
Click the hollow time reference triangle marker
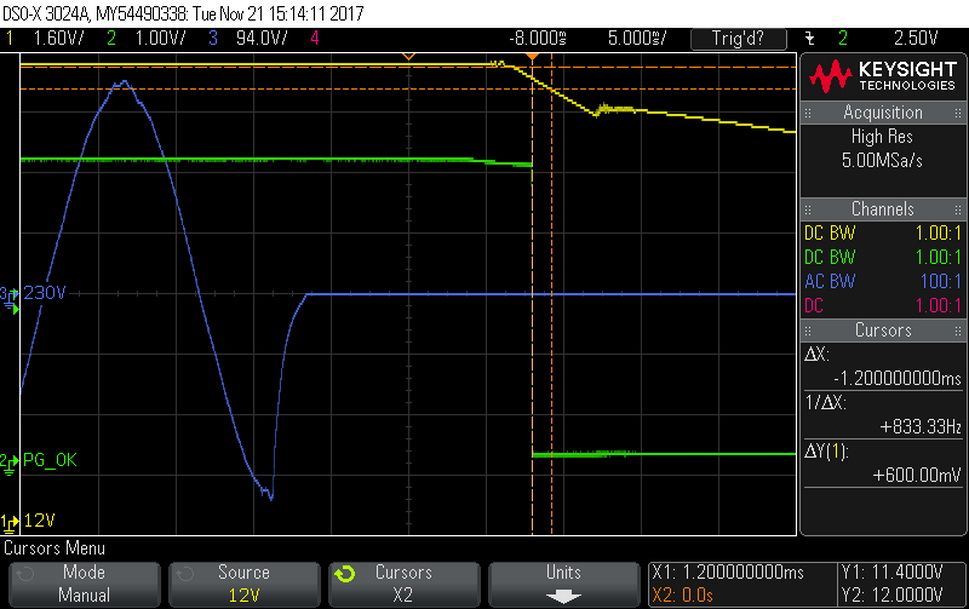click(x=408, y=57)
